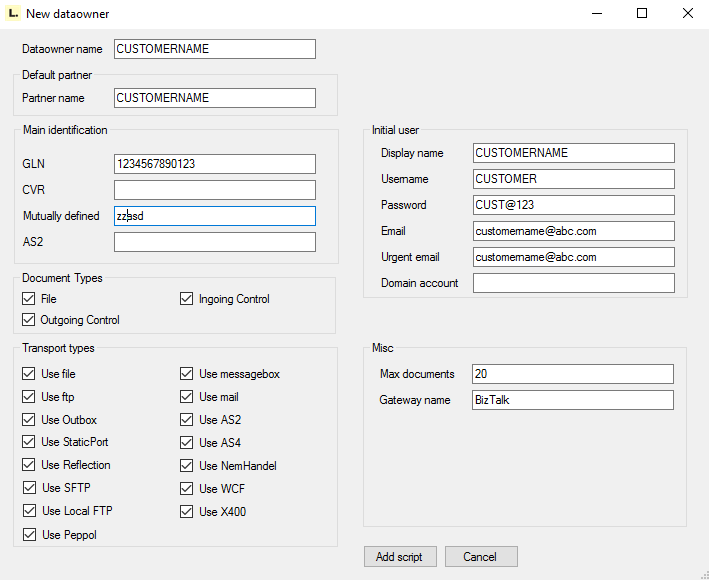
Task: Toggle the Outgoing Control checkbox
Action: (x=28, y=320)
